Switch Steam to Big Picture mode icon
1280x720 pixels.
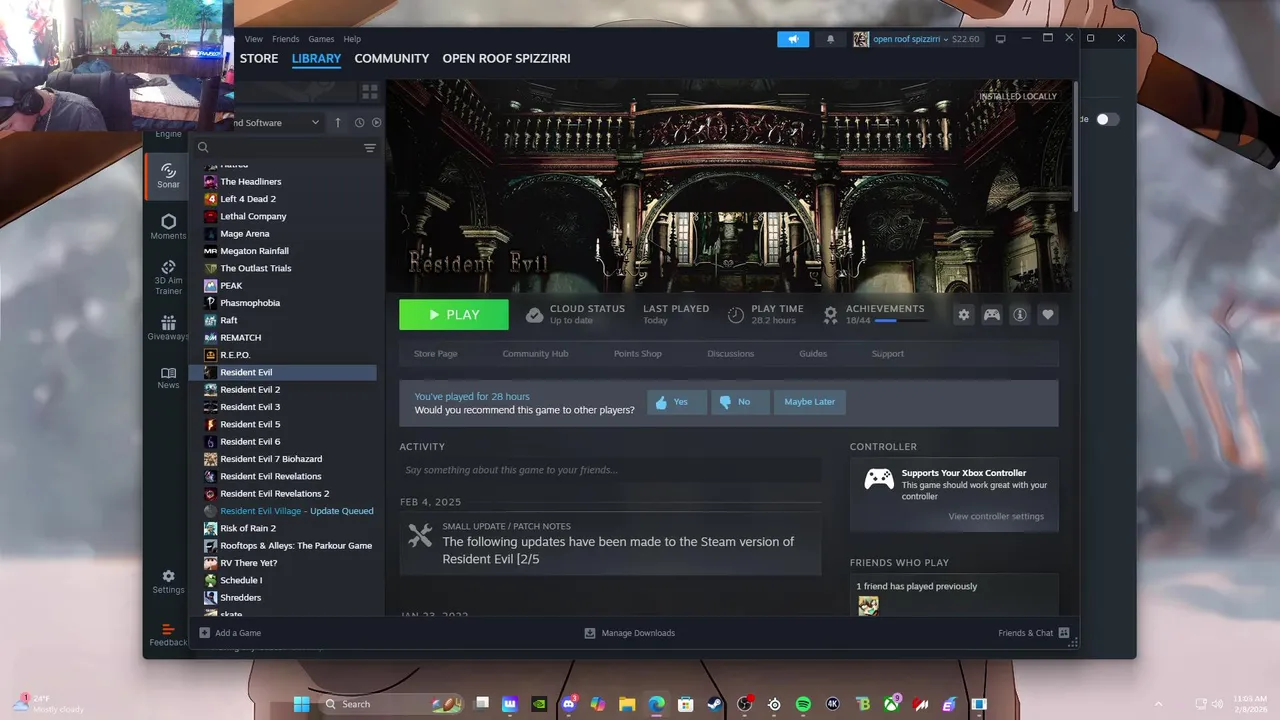[x=1000, y=39]
